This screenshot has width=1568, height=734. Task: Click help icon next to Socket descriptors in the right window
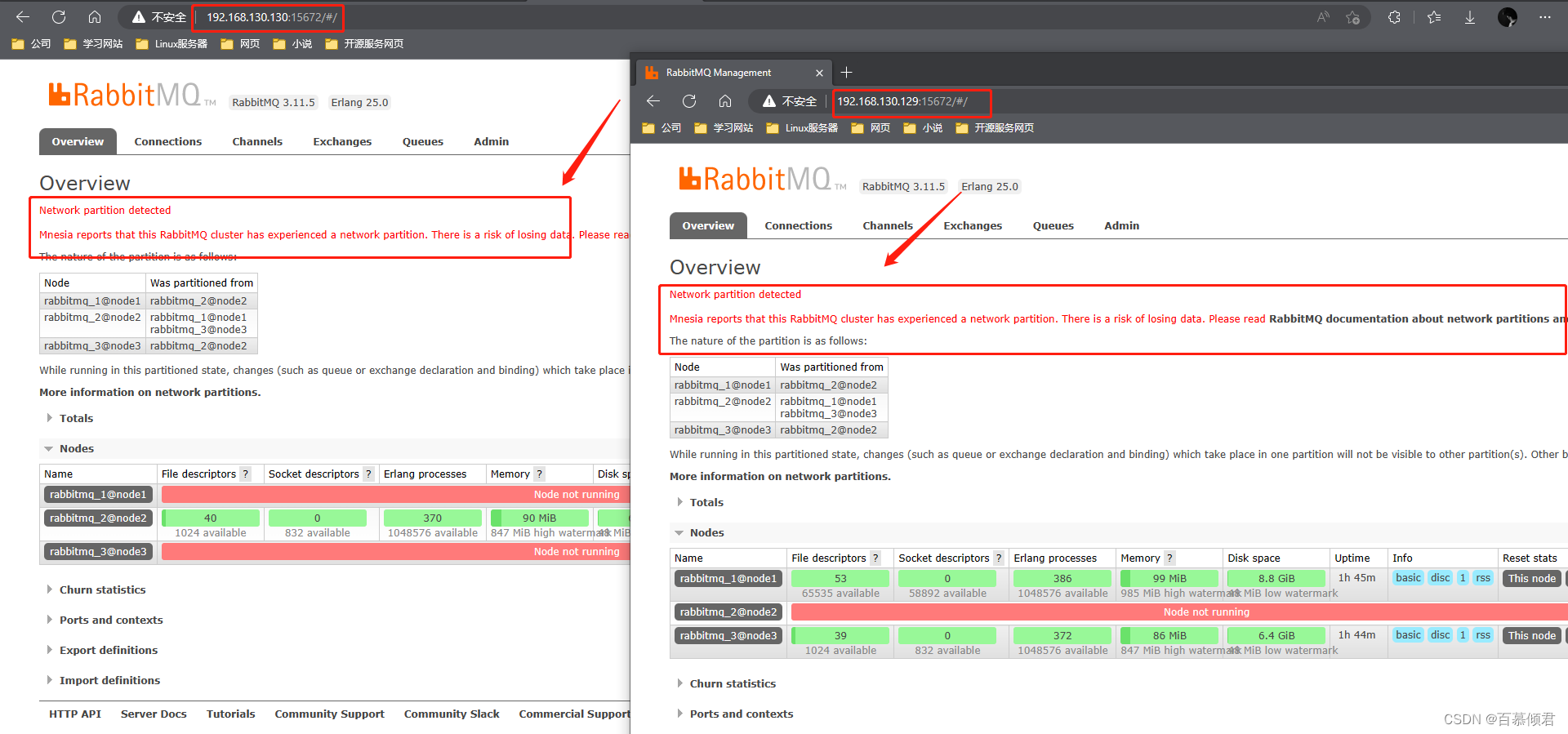pos(998,558)
